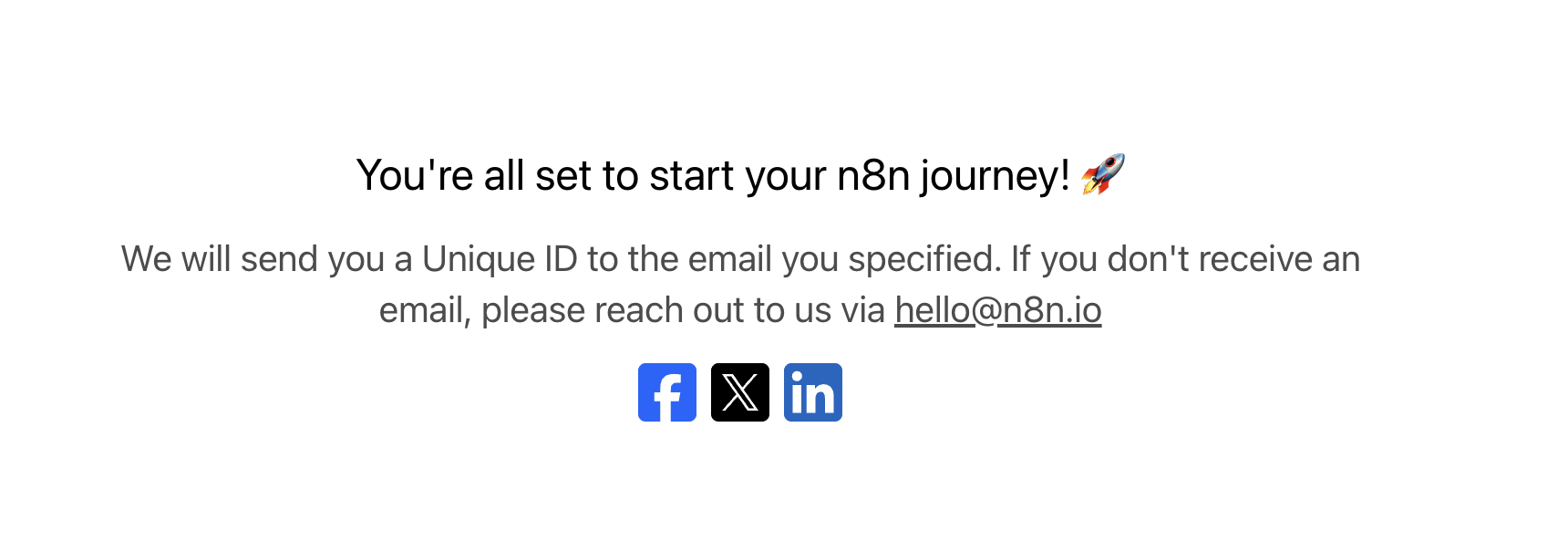
Task: Click the word "You're" in heading
Action: click(x=414, y=175)
